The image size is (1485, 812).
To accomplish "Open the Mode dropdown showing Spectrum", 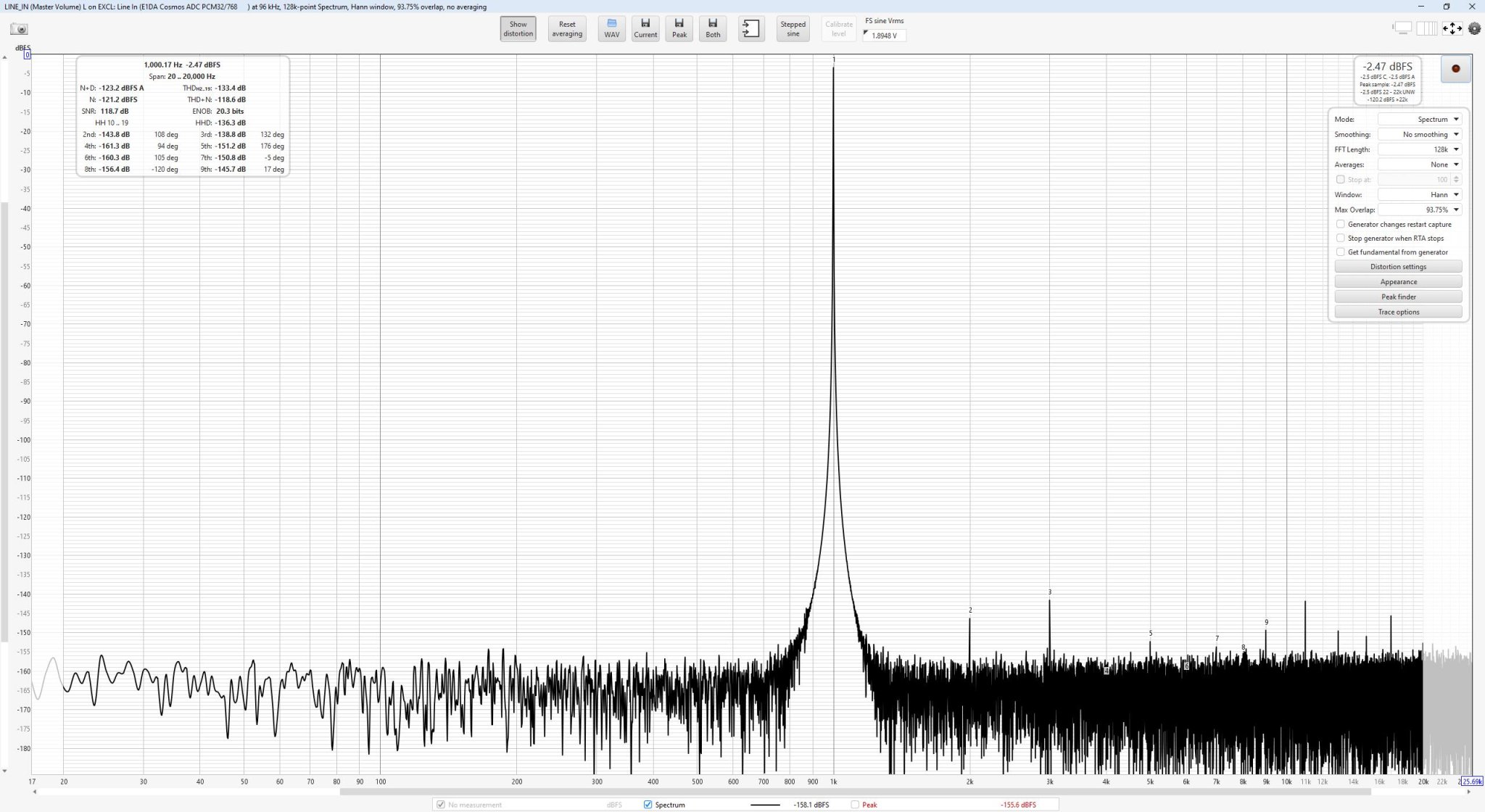I will pos(1420,119).
